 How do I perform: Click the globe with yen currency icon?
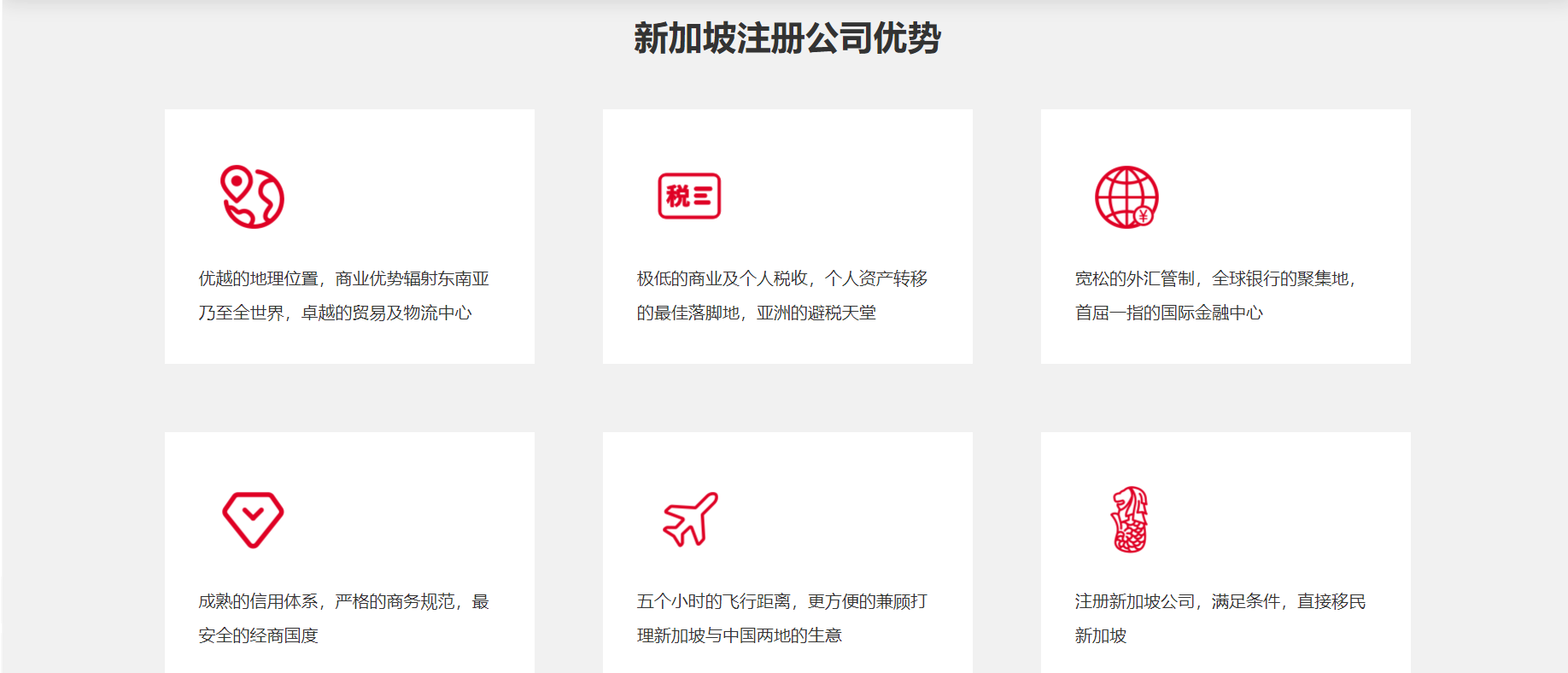(1126, 197)
